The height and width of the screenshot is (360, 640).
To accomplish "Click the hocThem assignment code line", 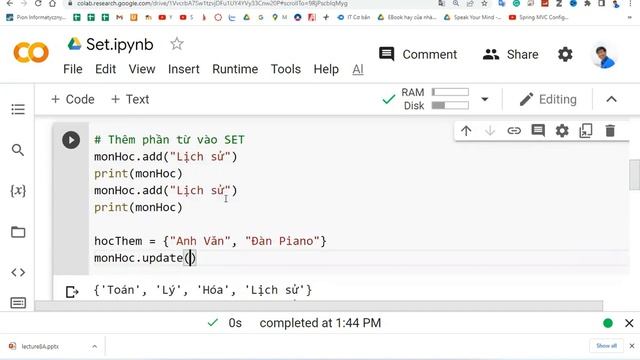I will point(210,241).
